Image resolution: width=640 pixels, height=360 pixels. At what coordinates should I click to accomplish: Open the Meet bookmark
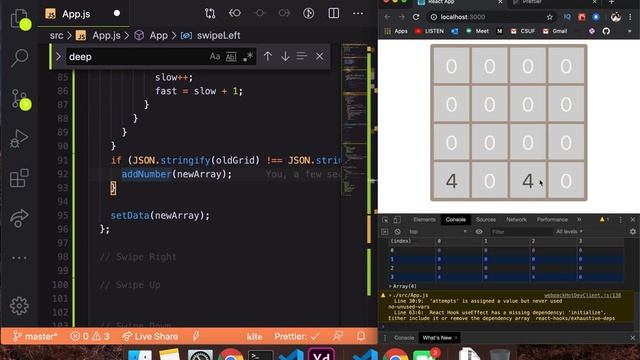pyautogui.click(x=477, y=31)
